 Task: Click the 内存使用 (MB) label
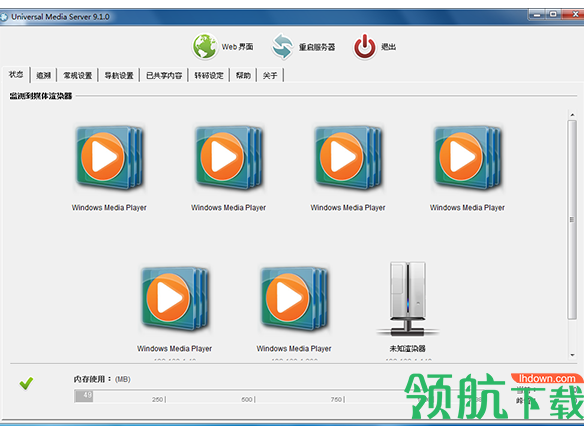(x=102, y=379)
